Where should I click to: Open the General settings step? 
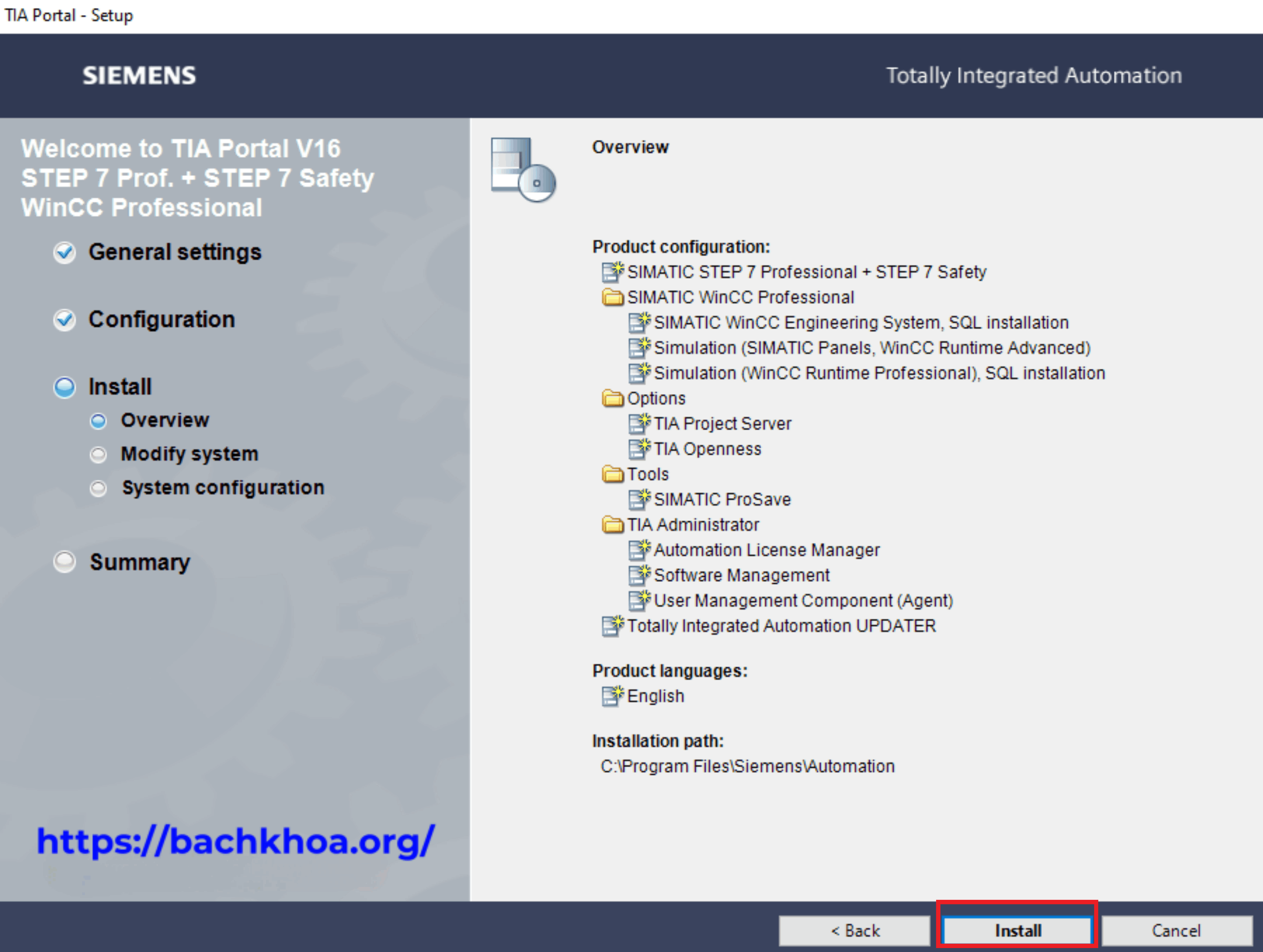[175, 252]
